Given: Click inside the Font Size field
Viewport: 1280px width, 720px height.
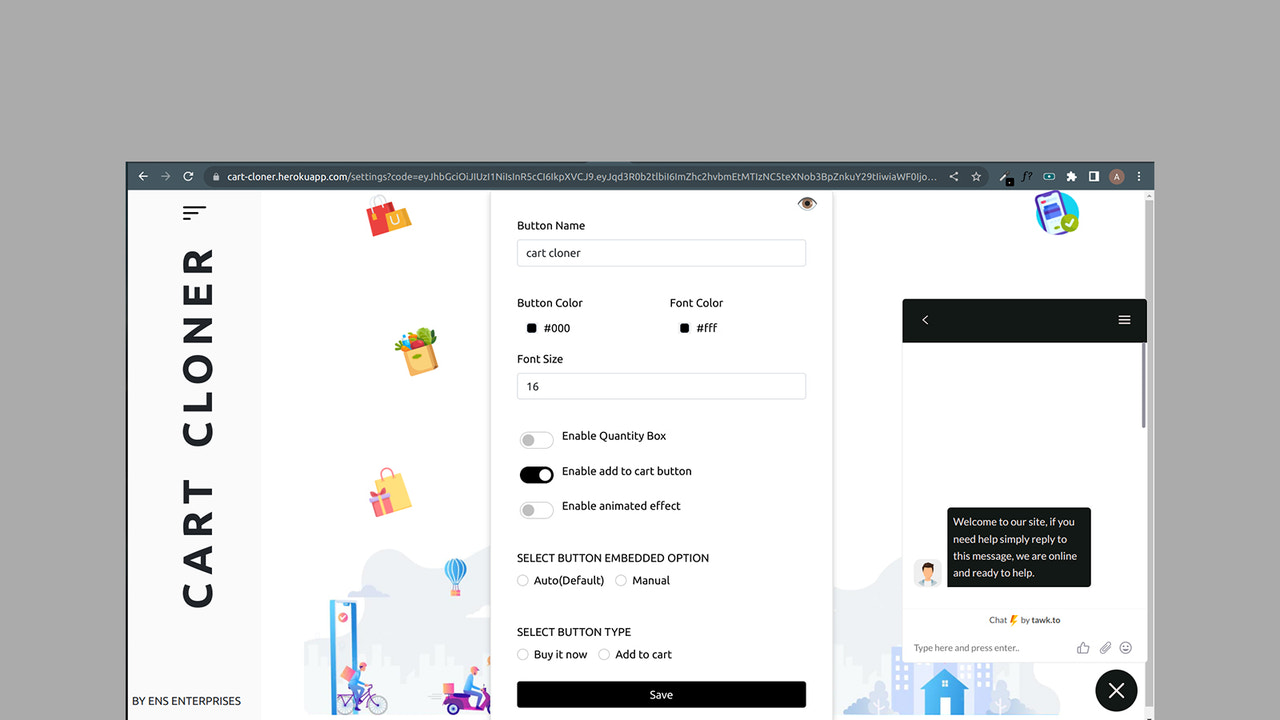Looking at the screenshot, I should pos(660,386).
